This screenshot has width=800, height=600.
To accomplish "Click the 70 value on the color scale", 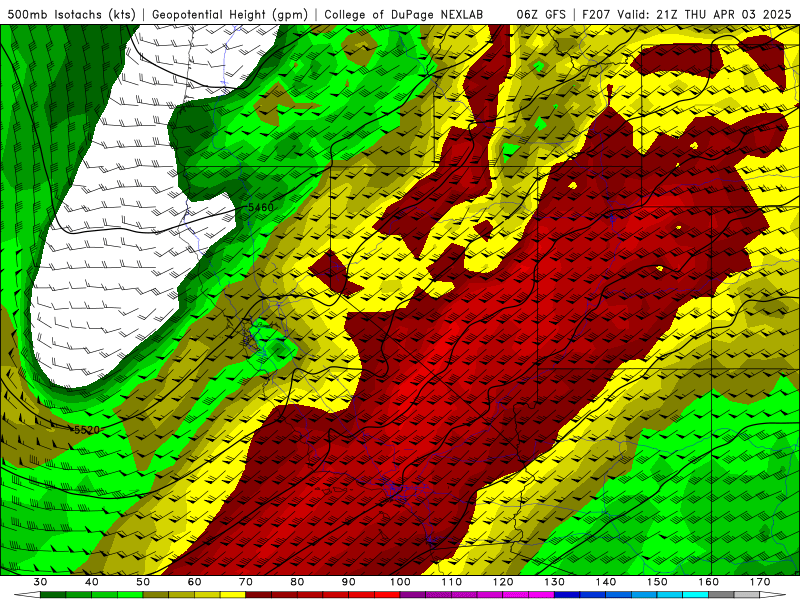I will 246,582.
